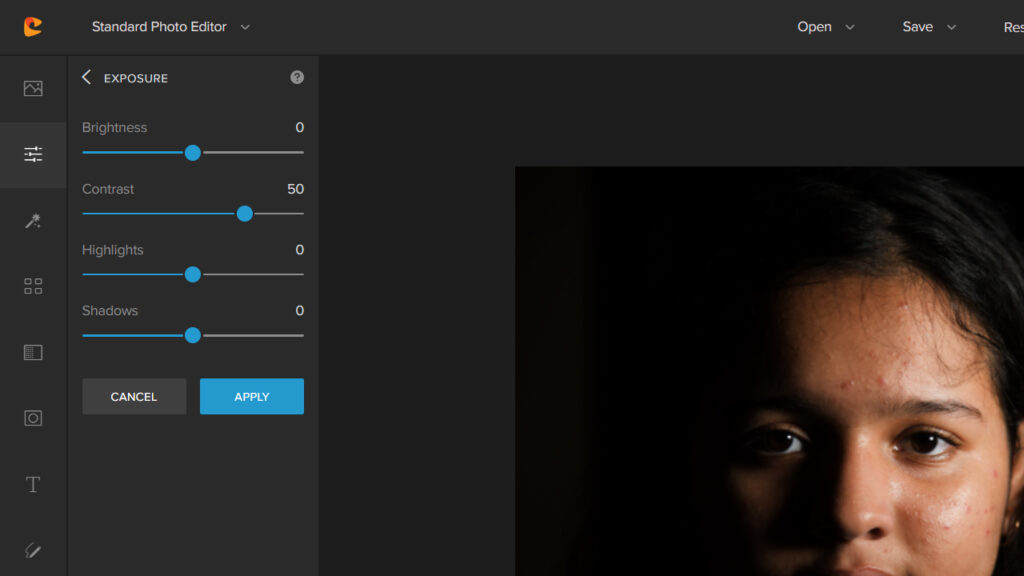Click the Brightness slider handle

[193, 153]
